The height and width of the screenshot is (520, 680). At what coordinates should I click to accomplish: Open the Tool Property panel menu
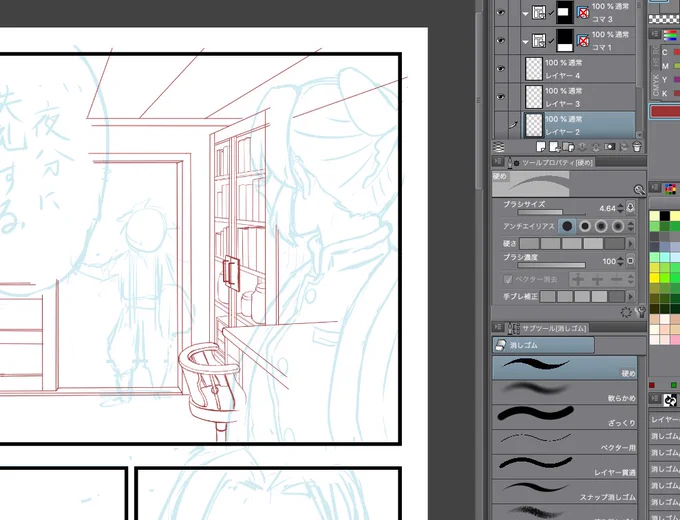point(497,162)
